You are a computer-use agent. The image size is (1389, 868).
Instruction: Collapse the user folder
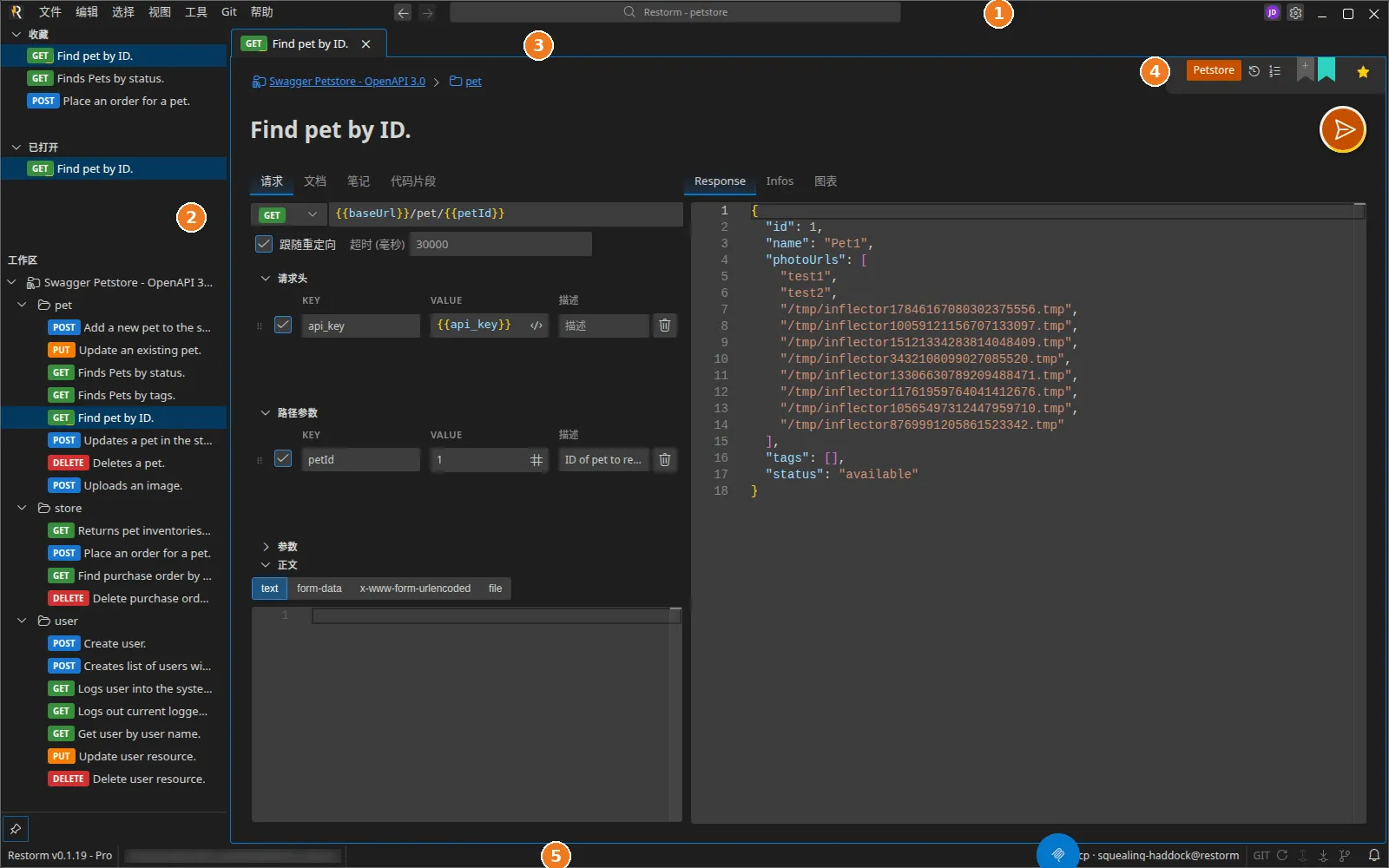coord(22,621)
